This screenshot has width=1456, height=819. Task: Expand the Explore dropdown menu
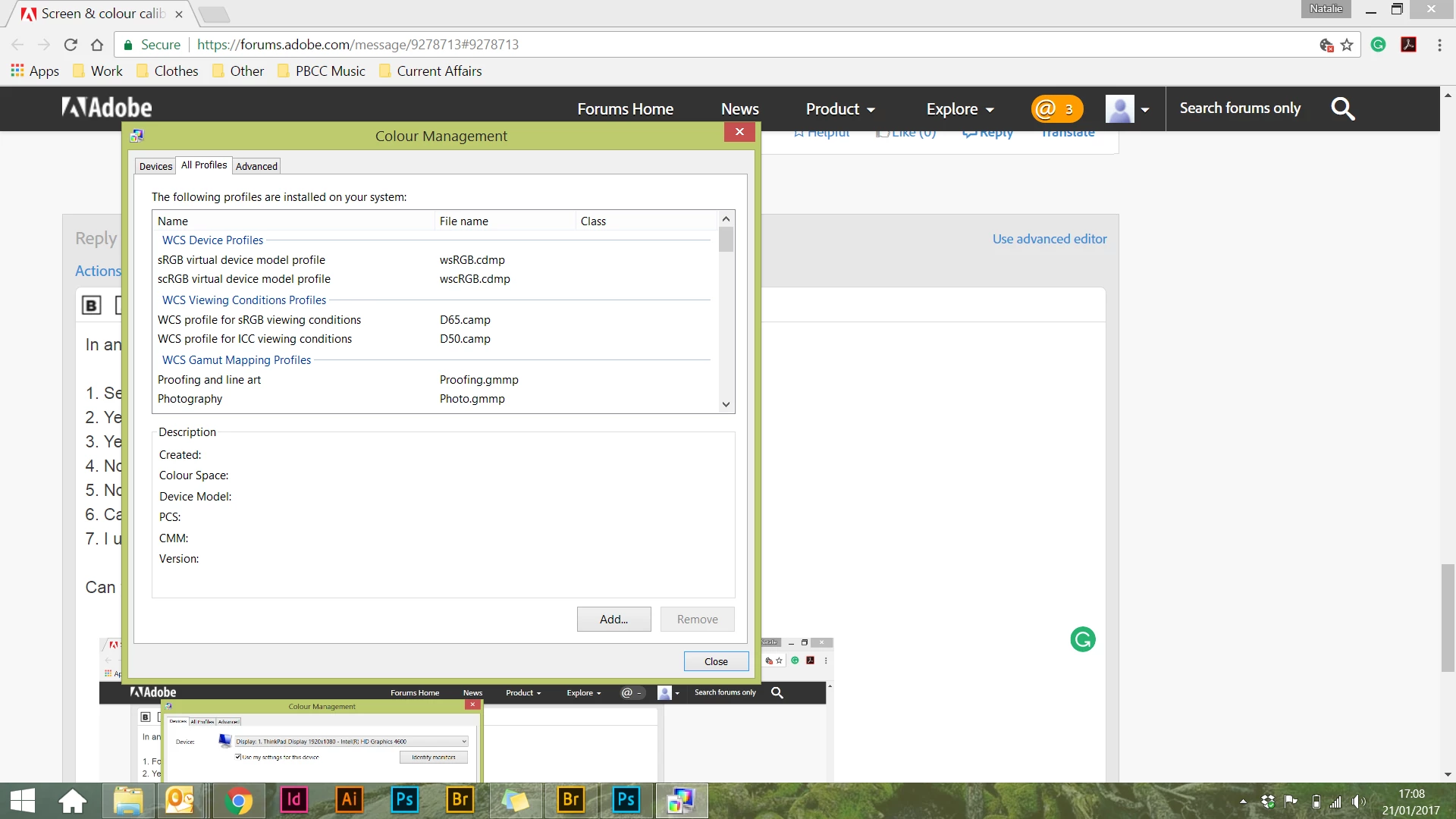pyautogui.click(x=959, y=108)
